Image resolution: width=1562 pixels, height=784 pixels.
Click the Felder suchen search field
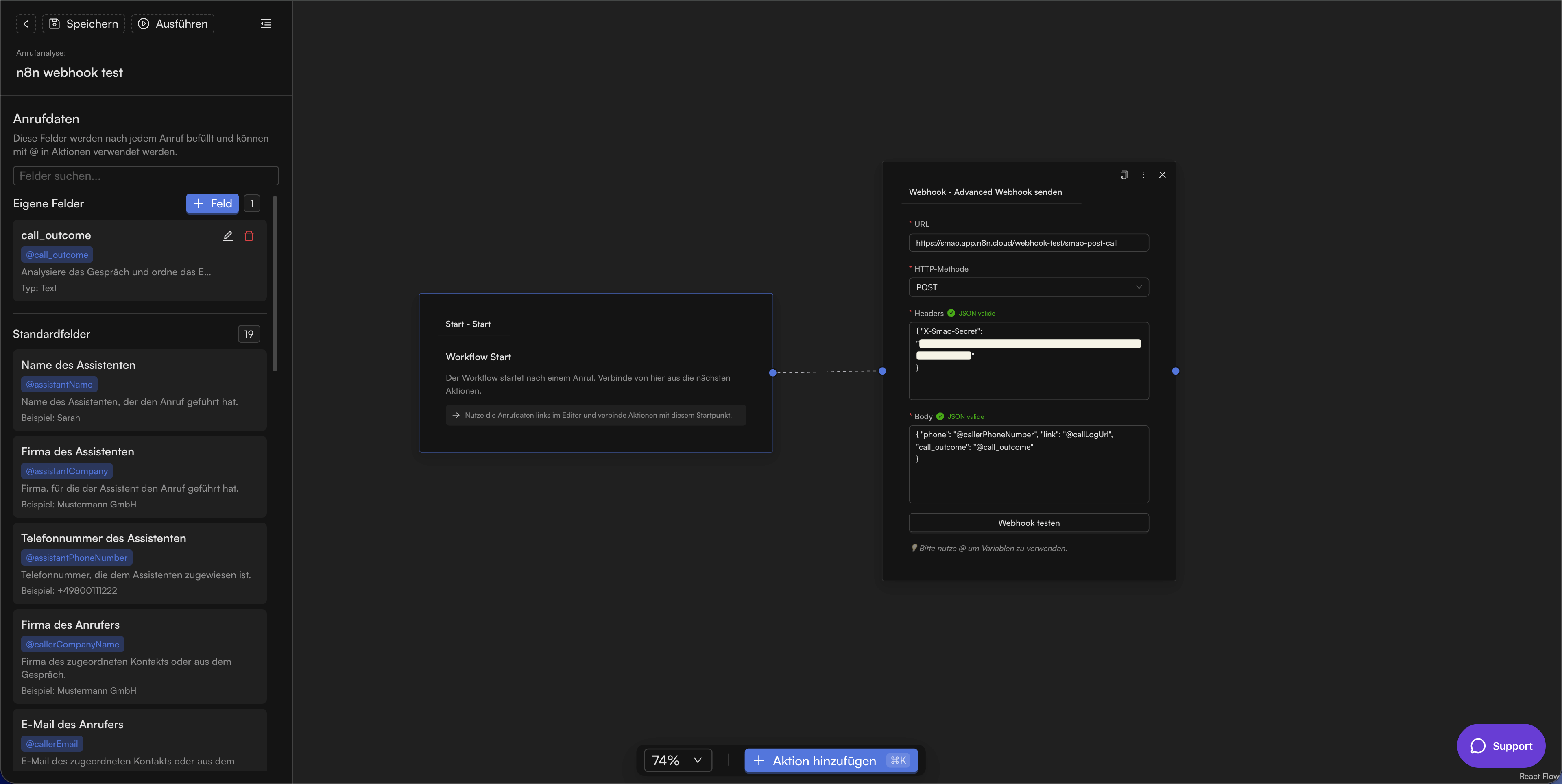pyautogui.click(x=146, y=176)
